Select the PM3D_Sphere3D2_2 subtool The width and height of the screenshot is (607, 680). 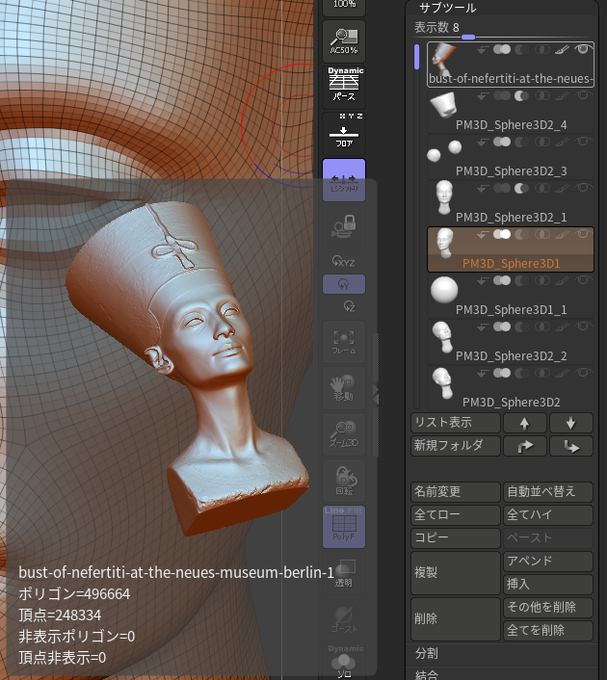pyautogui.click(x=510, y=343)
